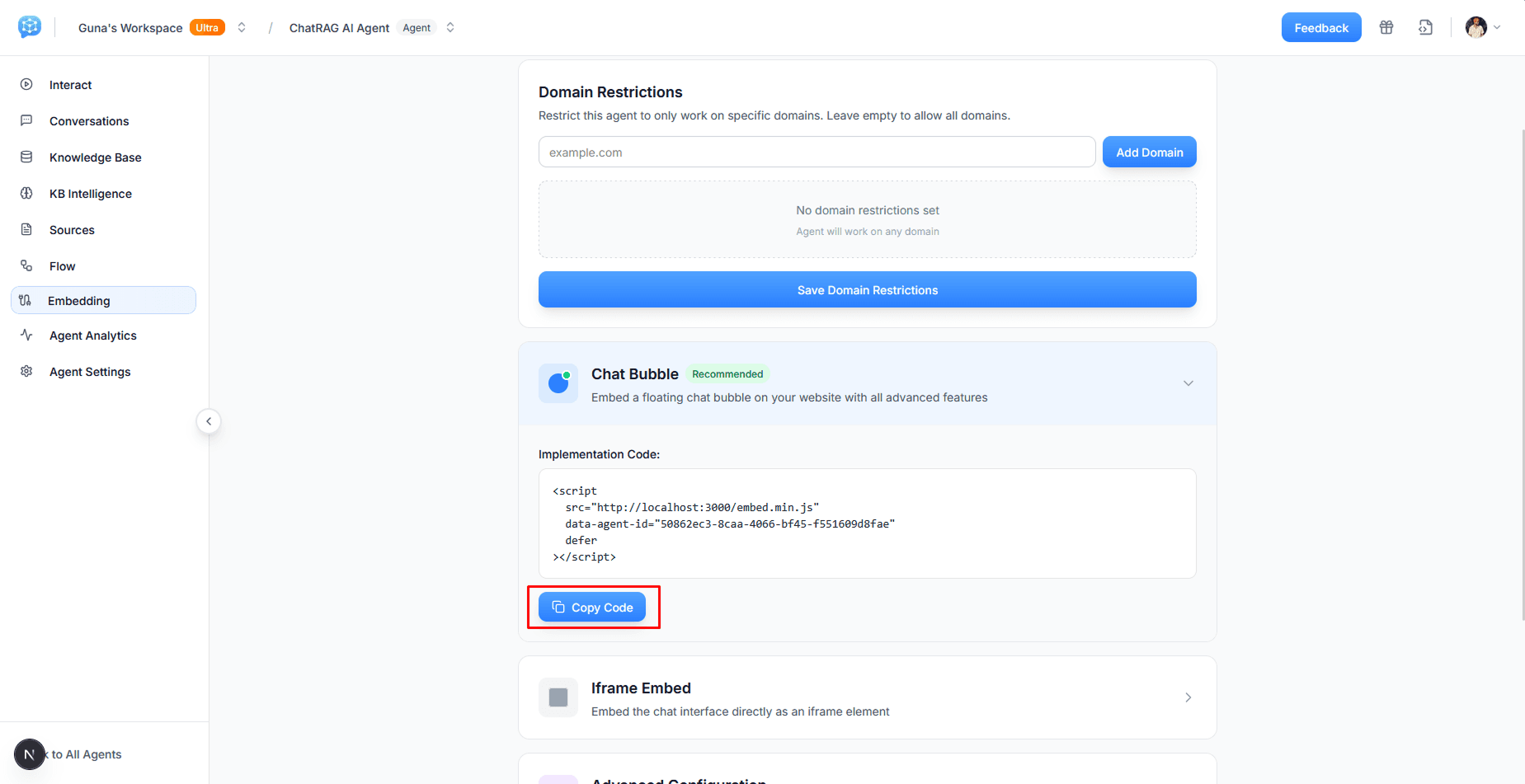The height and width of the screenshot is (784, 1525).
Task: Click the Agent Analytics pulse icon
Action: 26,335
